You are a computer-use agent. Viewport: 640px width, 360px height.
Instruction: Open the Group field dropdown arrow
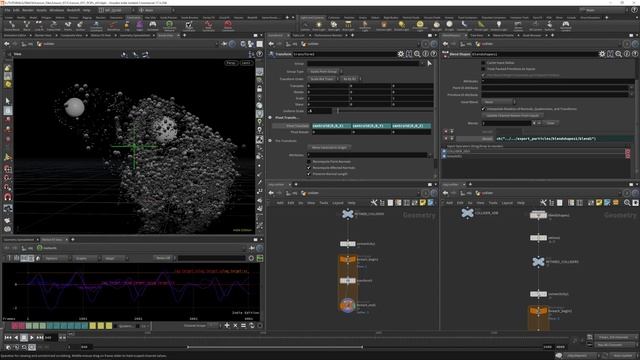tap(422, 63)
